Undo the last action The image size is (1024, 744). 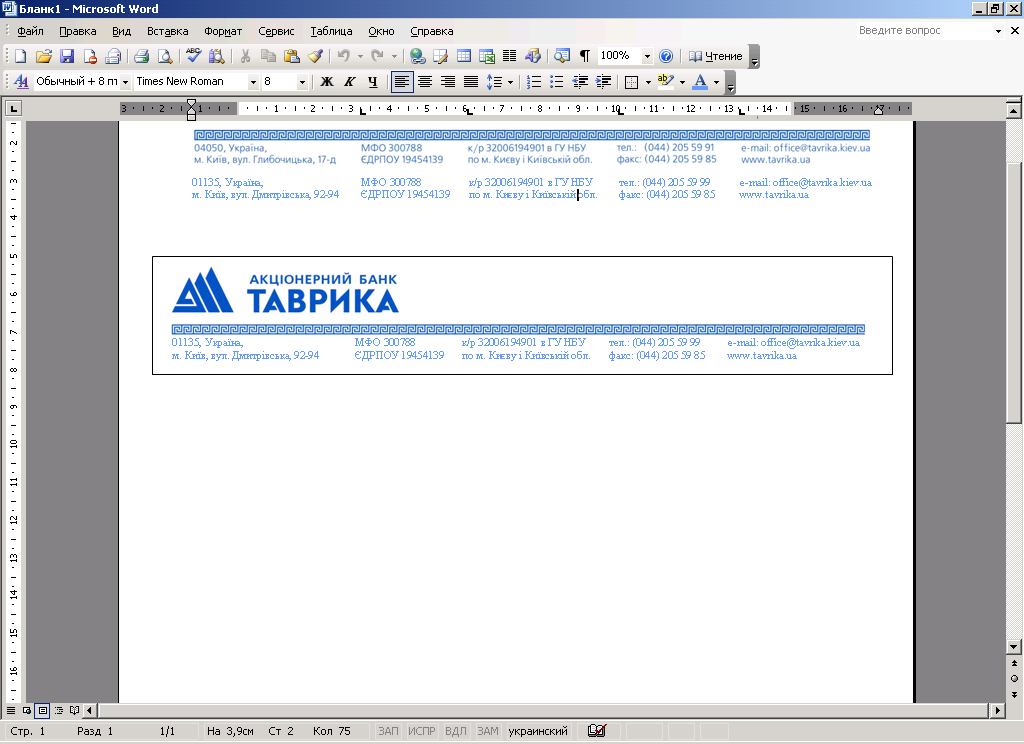pyautogui.click(x=344, y=56)
